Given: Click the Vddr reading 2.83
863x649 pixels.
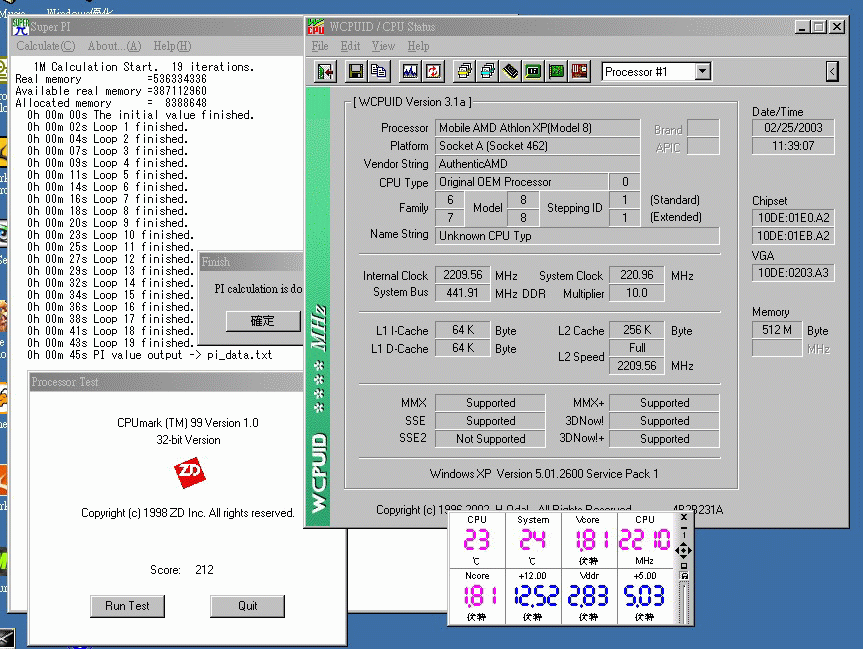Looking at the screenshot, I should coord(588,596).
